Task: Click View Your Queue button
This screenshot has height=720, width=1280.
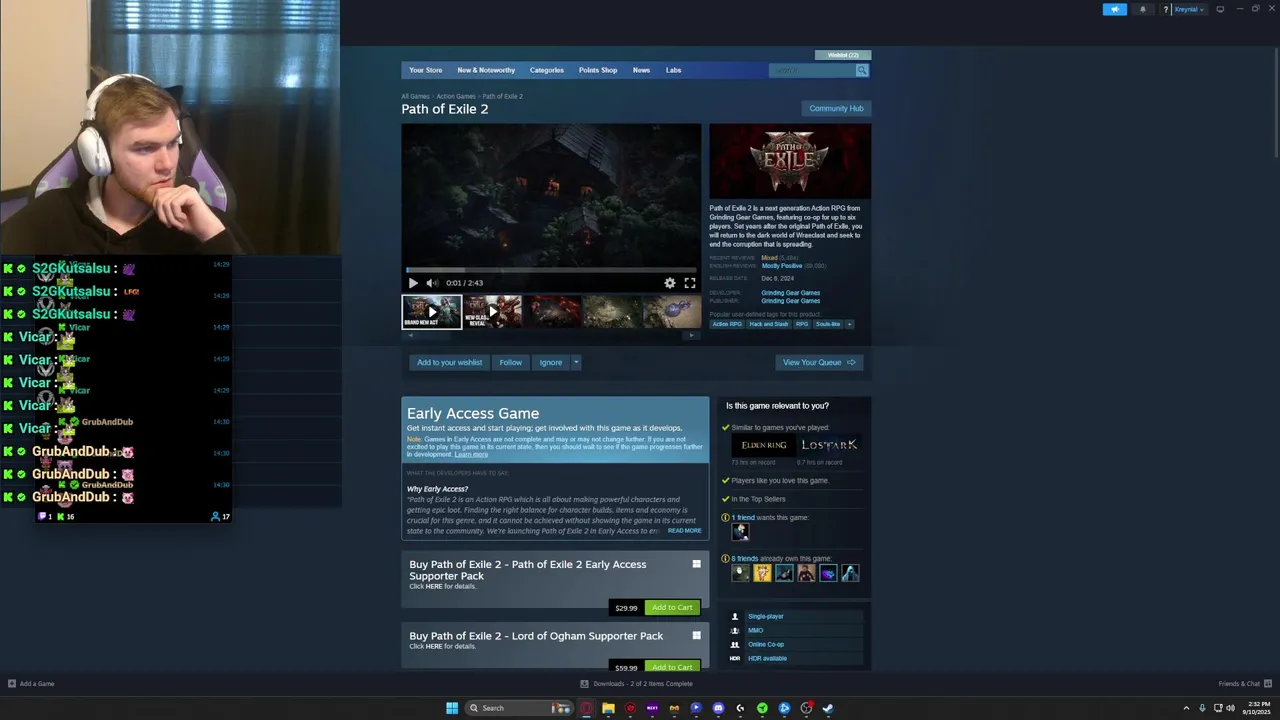Action: [819, 362]
